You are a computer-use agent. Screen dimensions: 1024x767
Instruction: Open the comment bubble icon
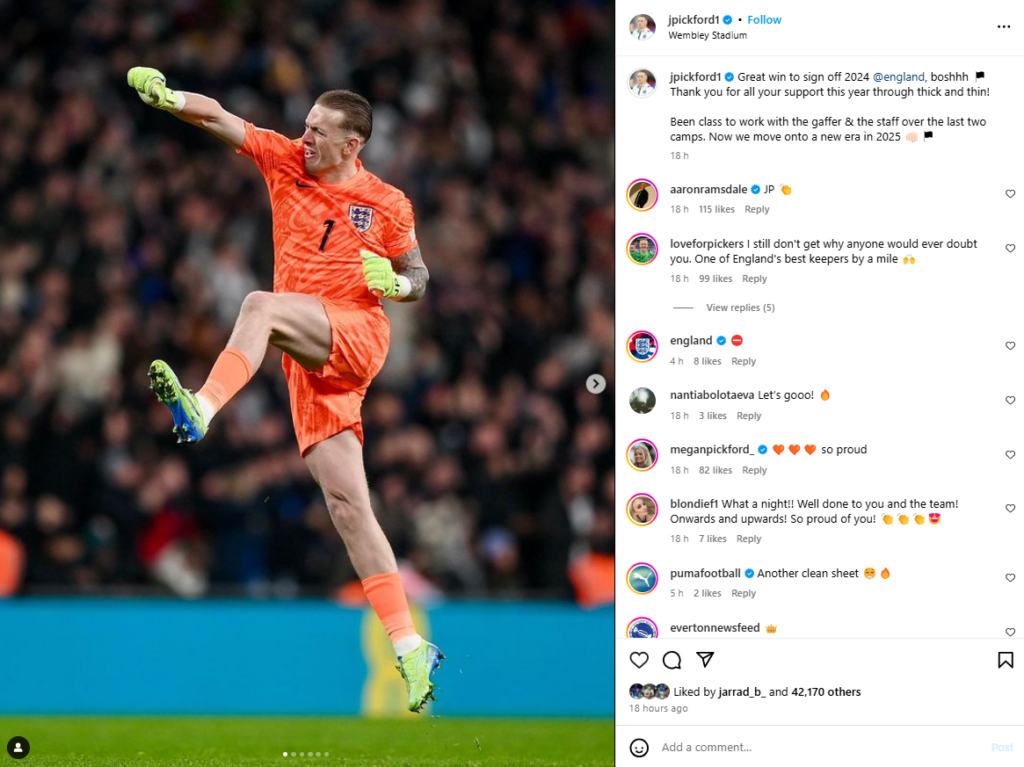(x=671, y=660)
